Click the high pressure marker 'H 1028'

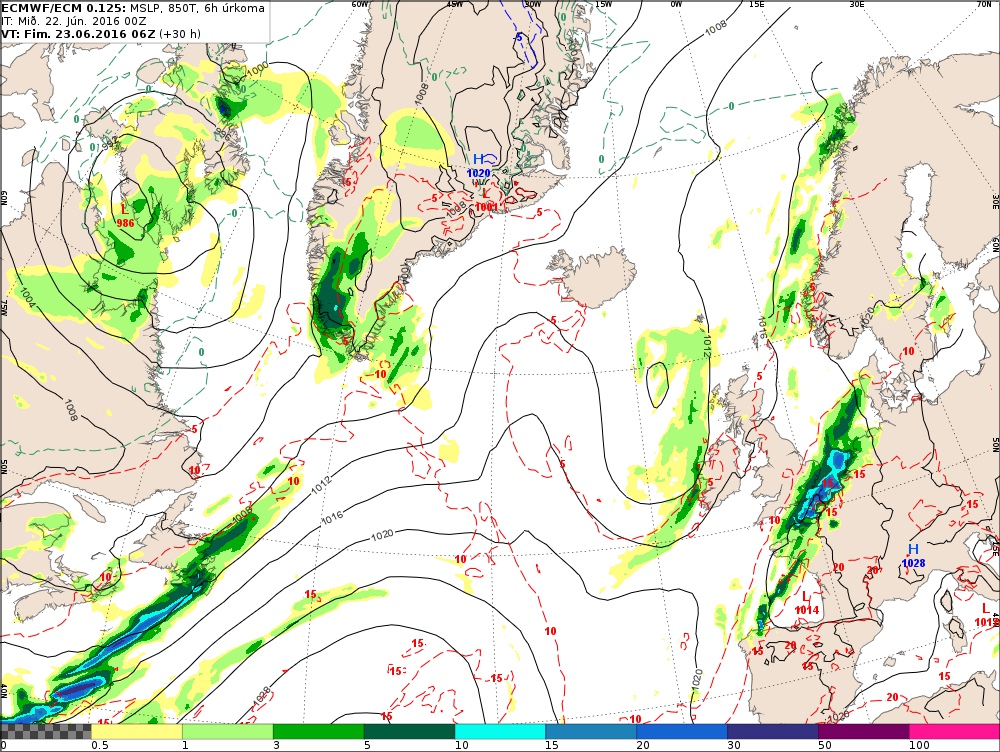(913, 556)
